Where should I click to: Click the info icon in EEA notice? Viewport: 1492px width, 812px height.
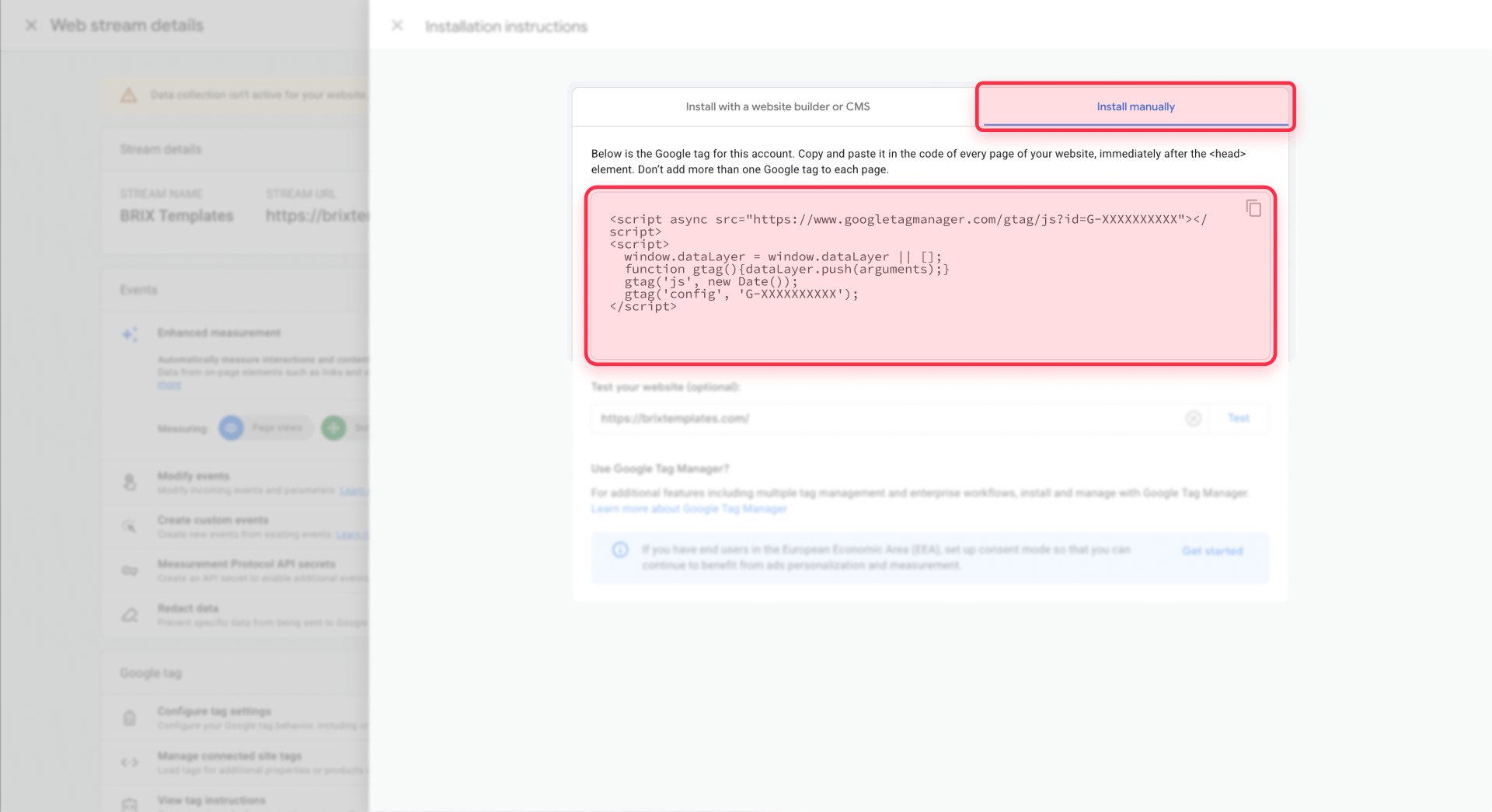[x=620, y=550]
